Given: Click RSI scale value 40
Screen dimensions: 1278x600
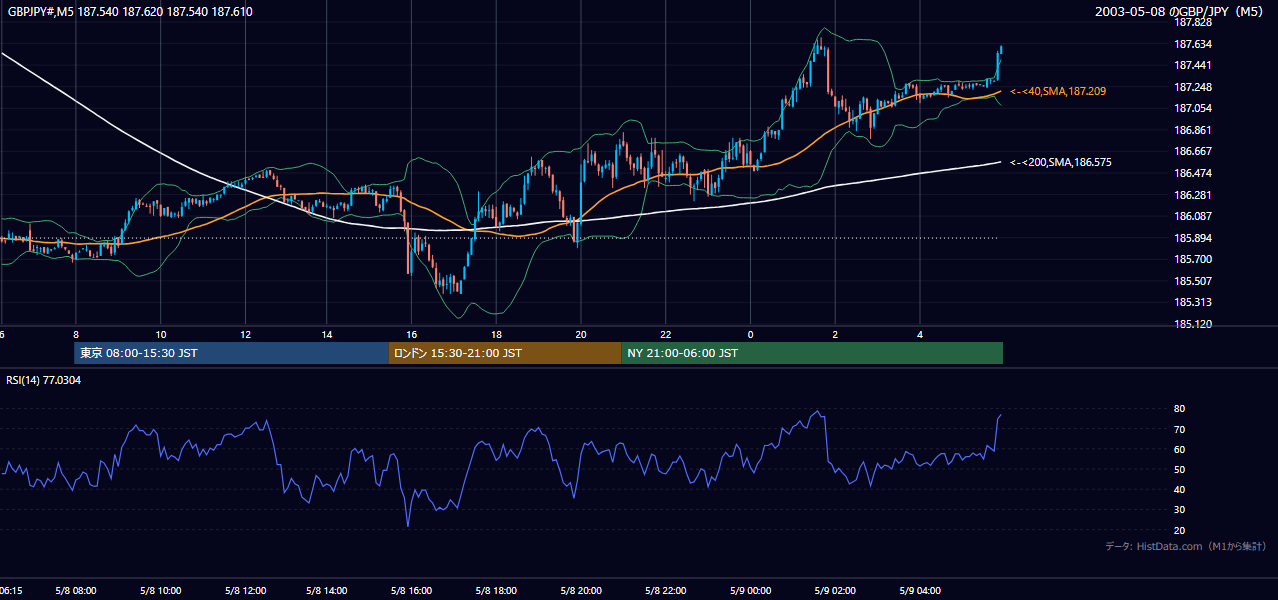Looking at the screenshot, I should 1179,490.
